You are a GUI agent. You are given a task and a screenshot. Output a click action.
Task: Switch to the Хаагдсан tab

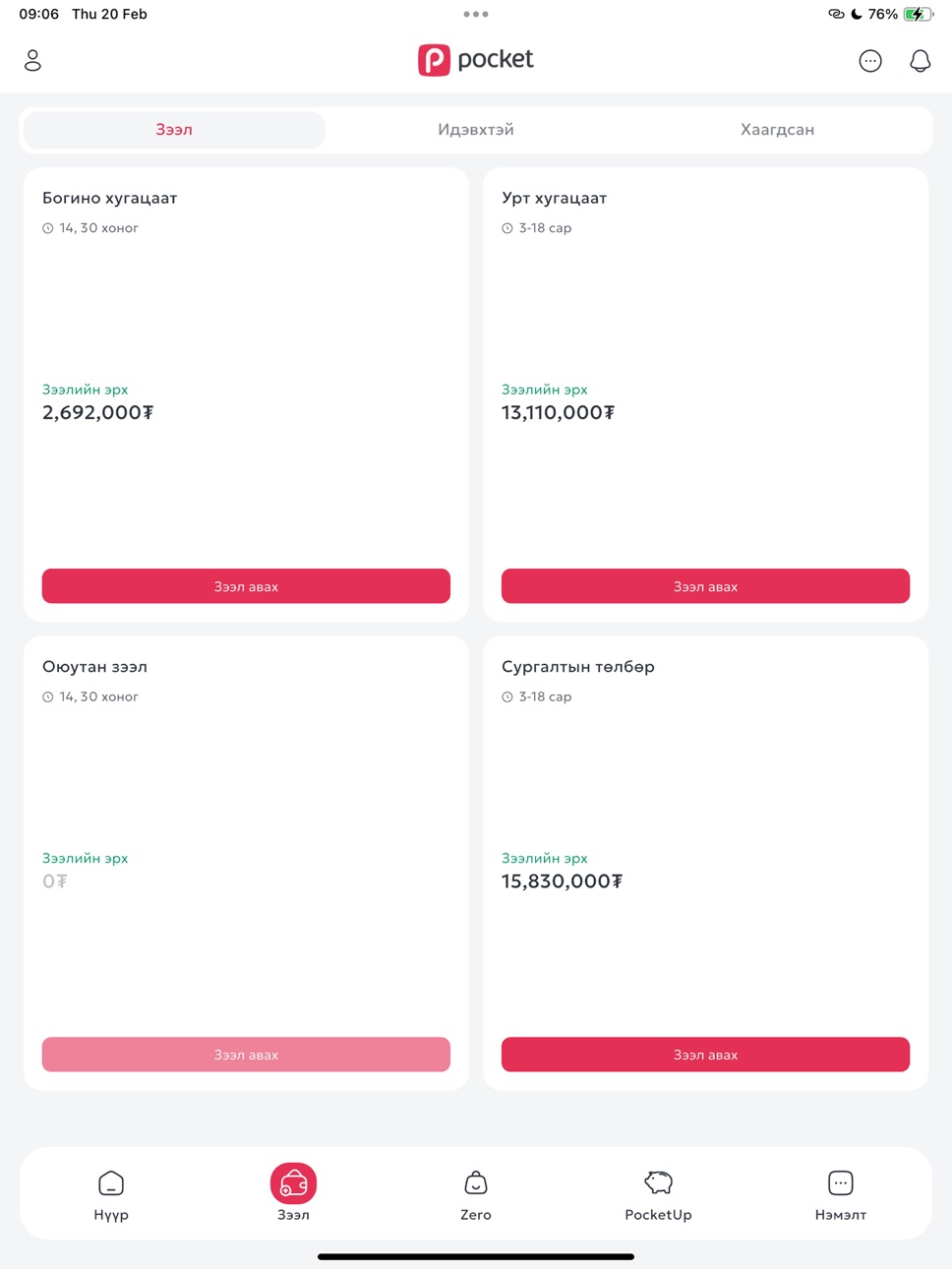click(777, 130)
